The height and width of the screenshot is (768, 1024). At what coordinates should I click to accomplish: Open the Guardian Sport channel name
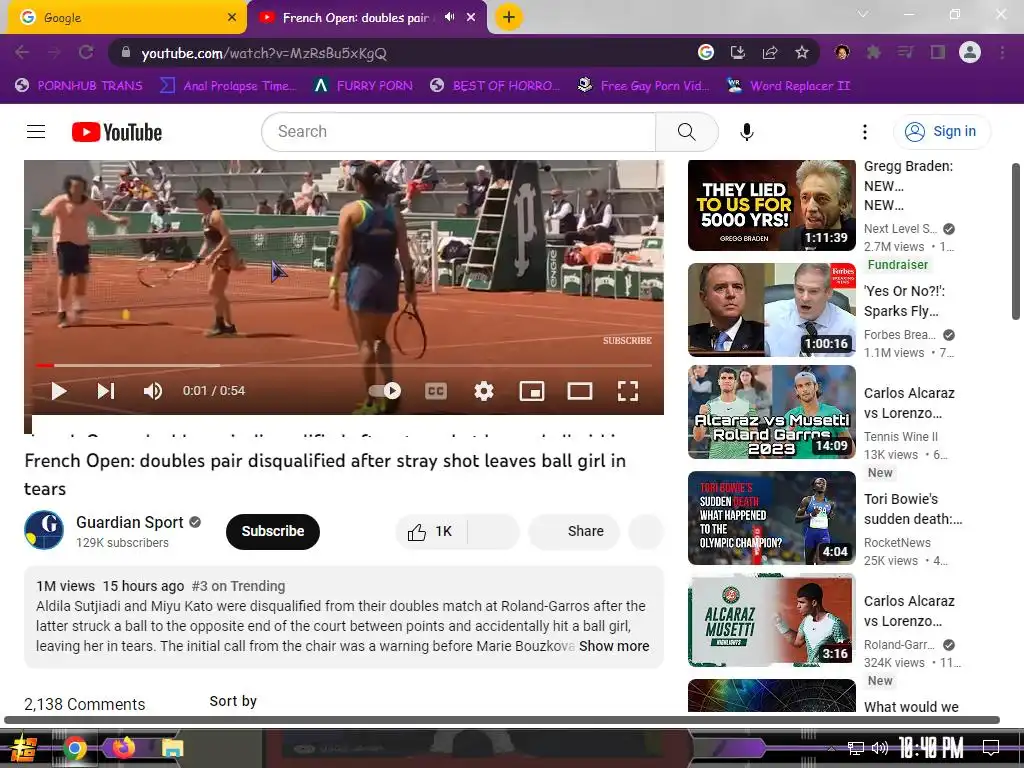[129, 522]
